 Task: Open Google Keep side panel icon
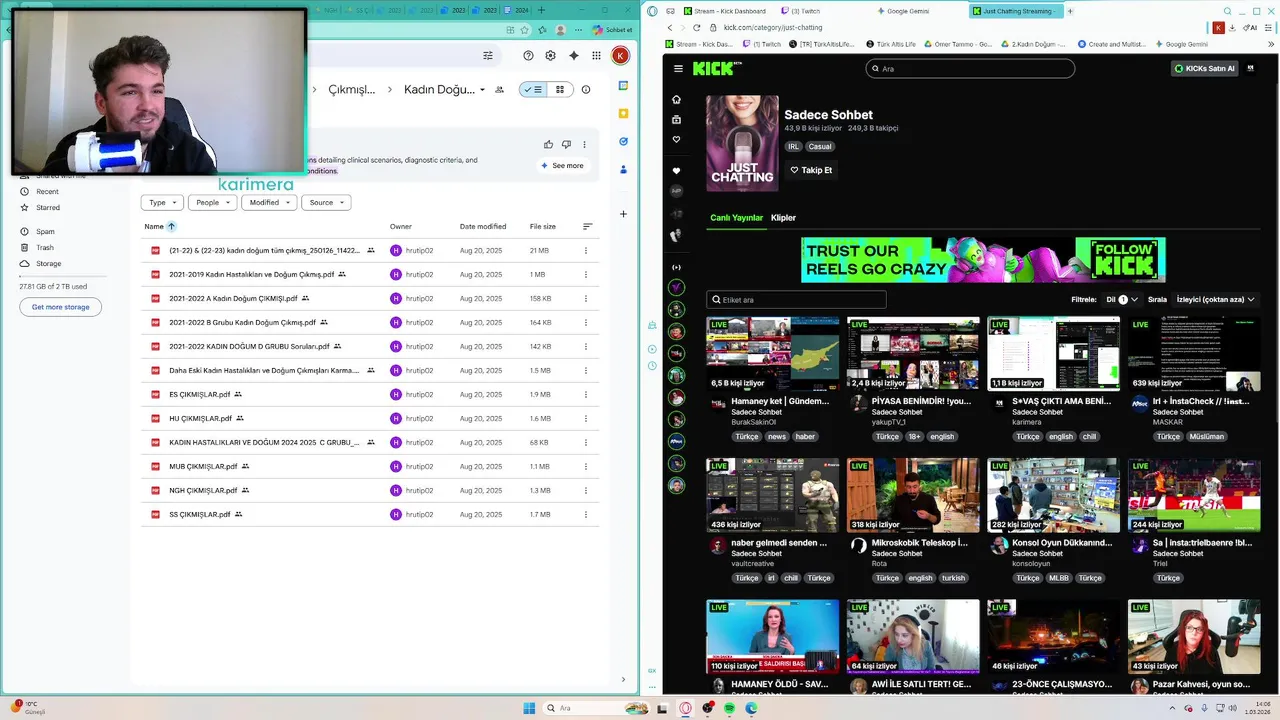(623, 114)
